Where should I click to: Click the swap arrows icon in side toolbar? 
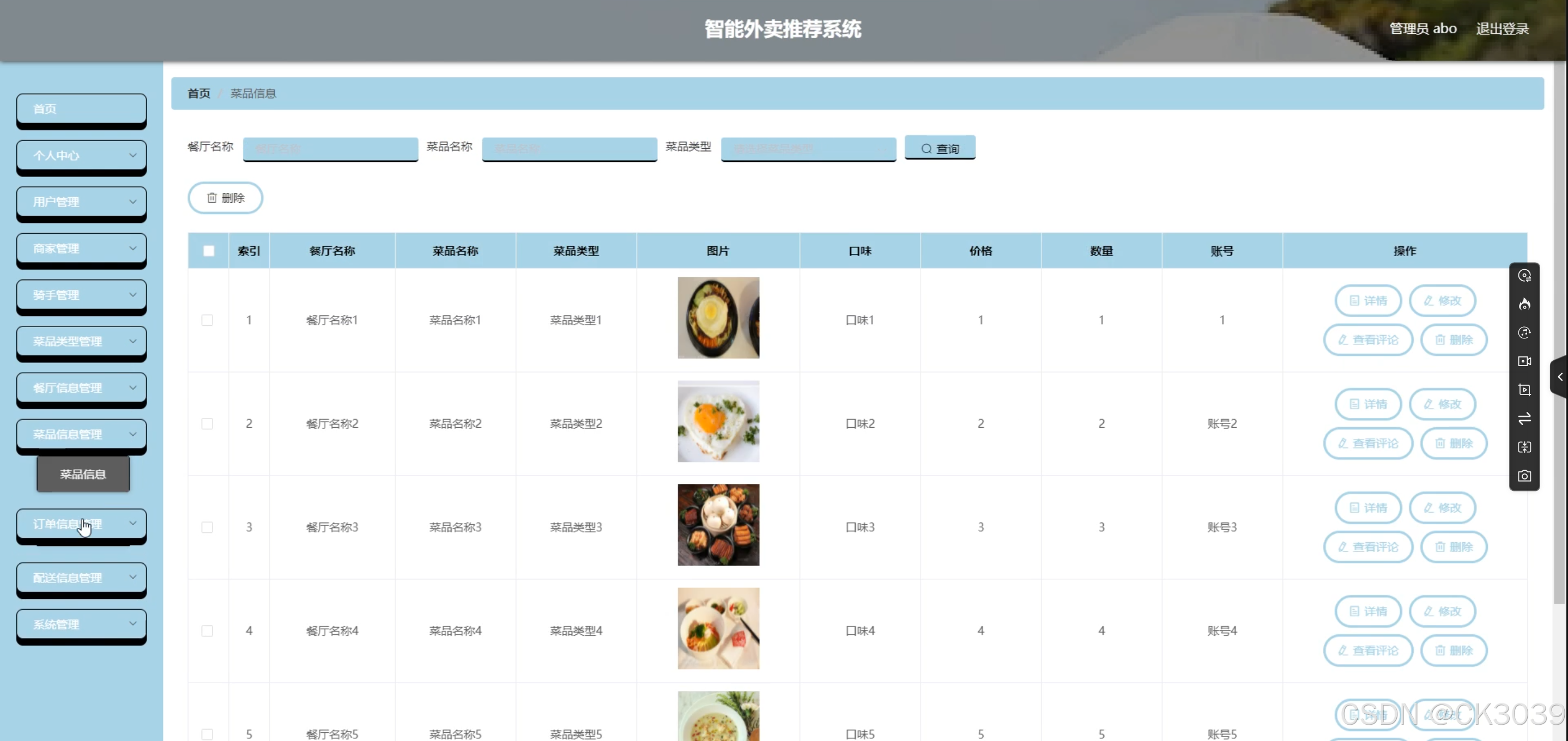[x=1524, y=418]
